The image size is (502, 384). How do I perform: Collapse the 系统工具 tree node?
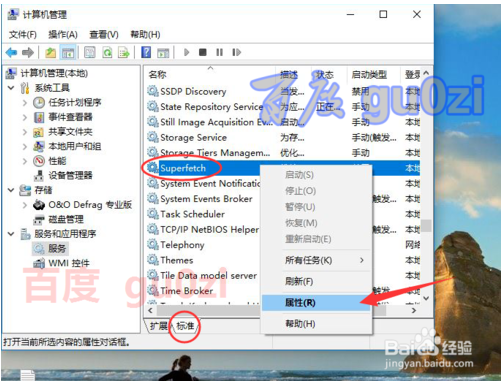pos(11,88)
